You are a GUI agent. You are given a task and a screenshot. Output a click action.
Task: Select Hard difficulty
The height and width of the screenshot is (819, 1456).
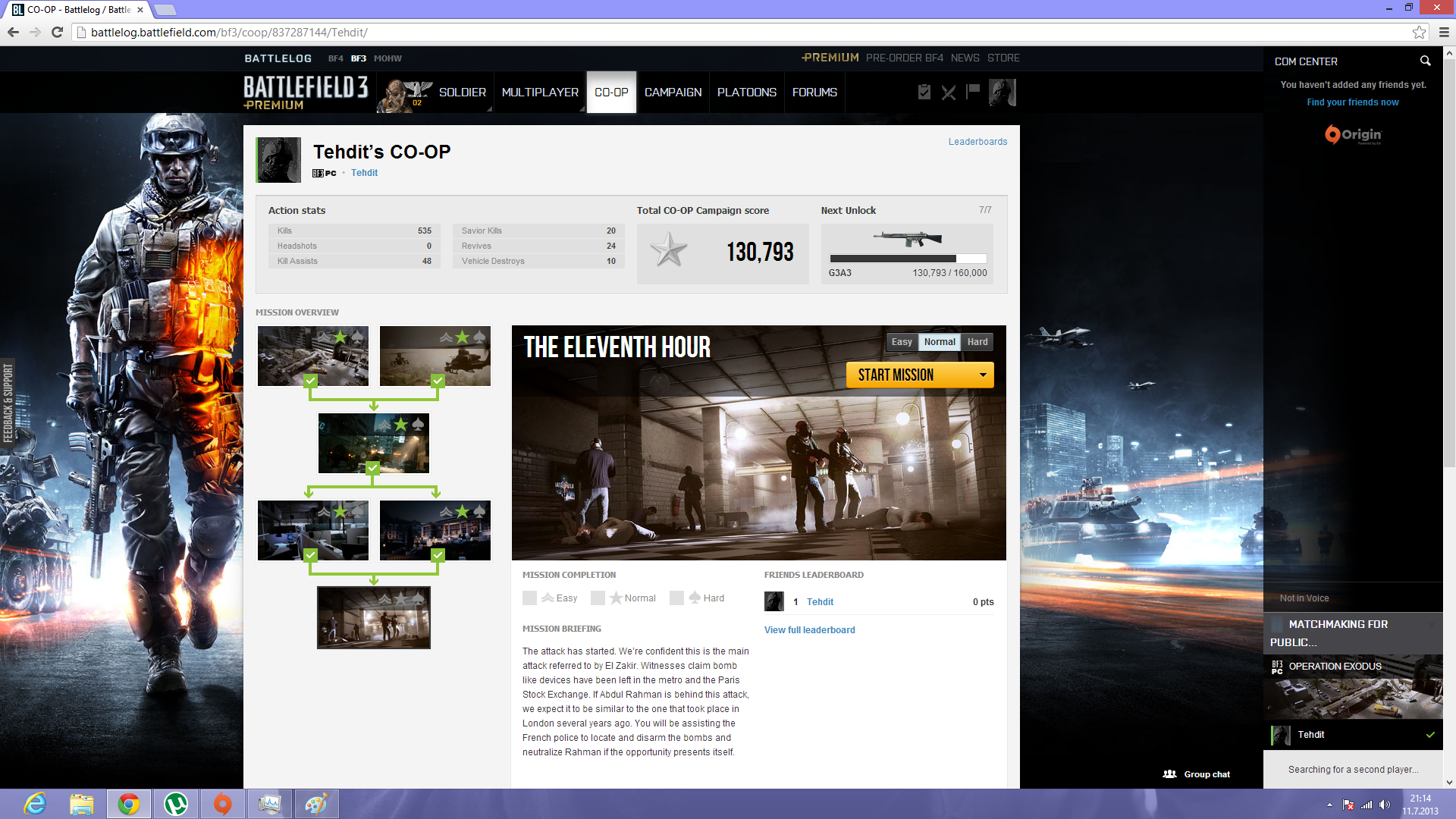point(977,342)
